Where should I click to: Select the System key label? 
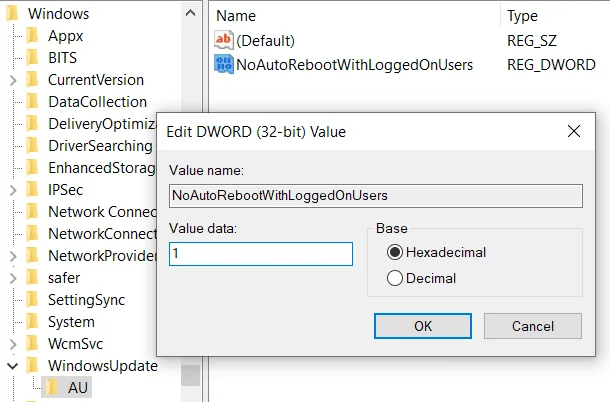pyautogui.click(x=71, y=322)
